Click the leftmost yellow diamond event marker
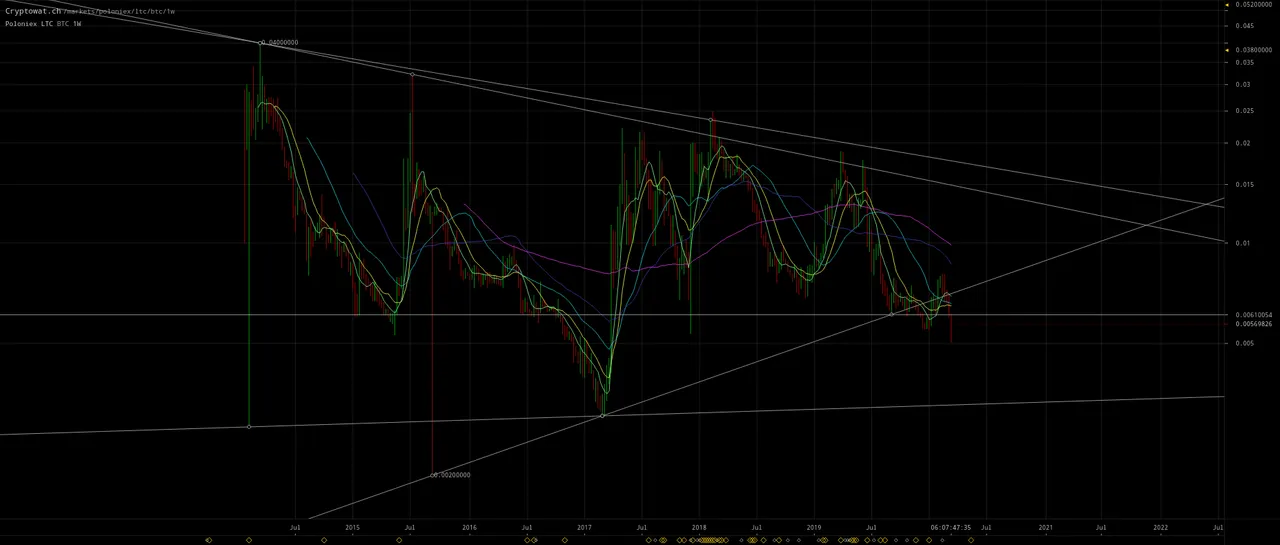This screenshot has height=545, width=1280. tap(208, 540)
